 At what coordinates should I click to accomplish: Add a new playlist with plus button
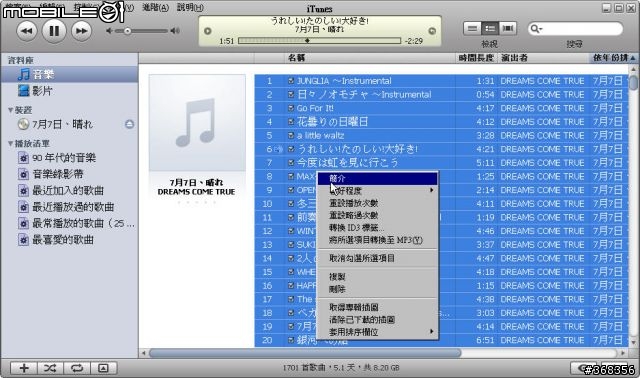coord(24,368)
